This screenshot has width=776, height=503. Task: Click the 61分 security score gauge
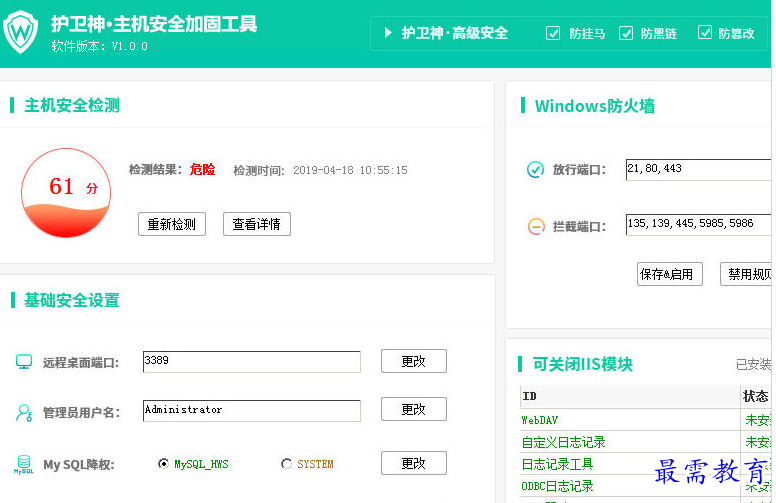point(66,193)
